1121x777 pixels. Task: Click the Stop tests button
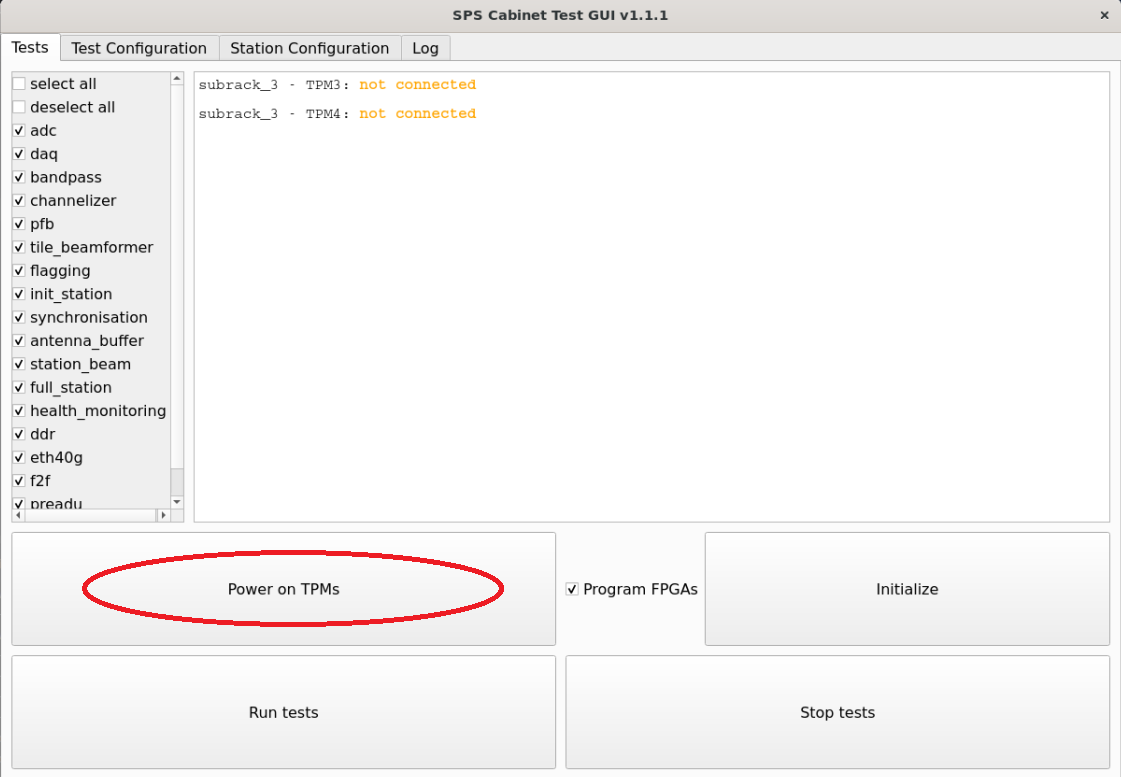[837, 712]
